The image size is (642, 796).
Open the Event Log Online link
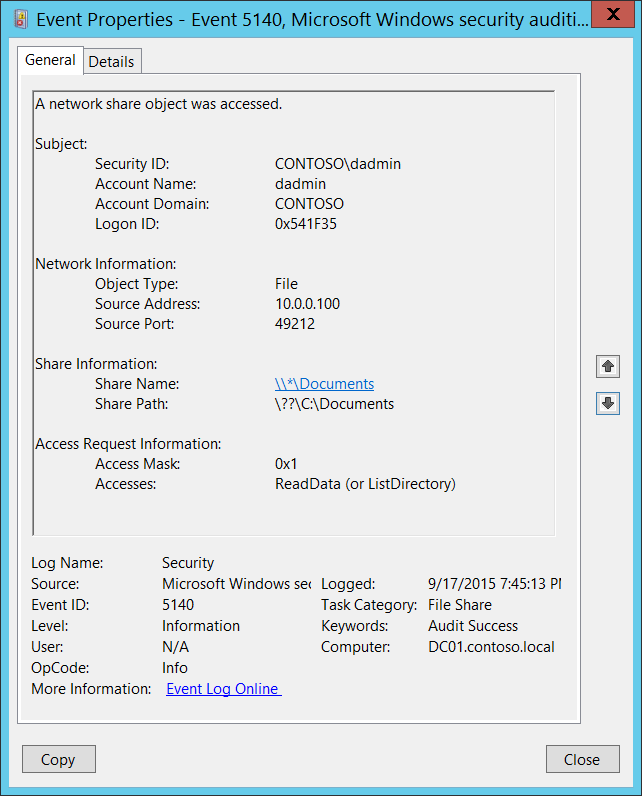point(224,689)
